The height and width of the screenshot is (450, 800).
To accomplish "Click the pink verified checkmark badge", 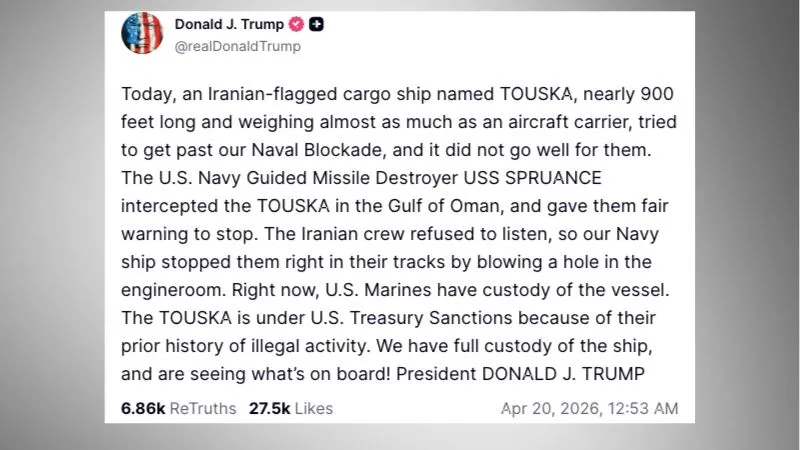I will point(297,24).
